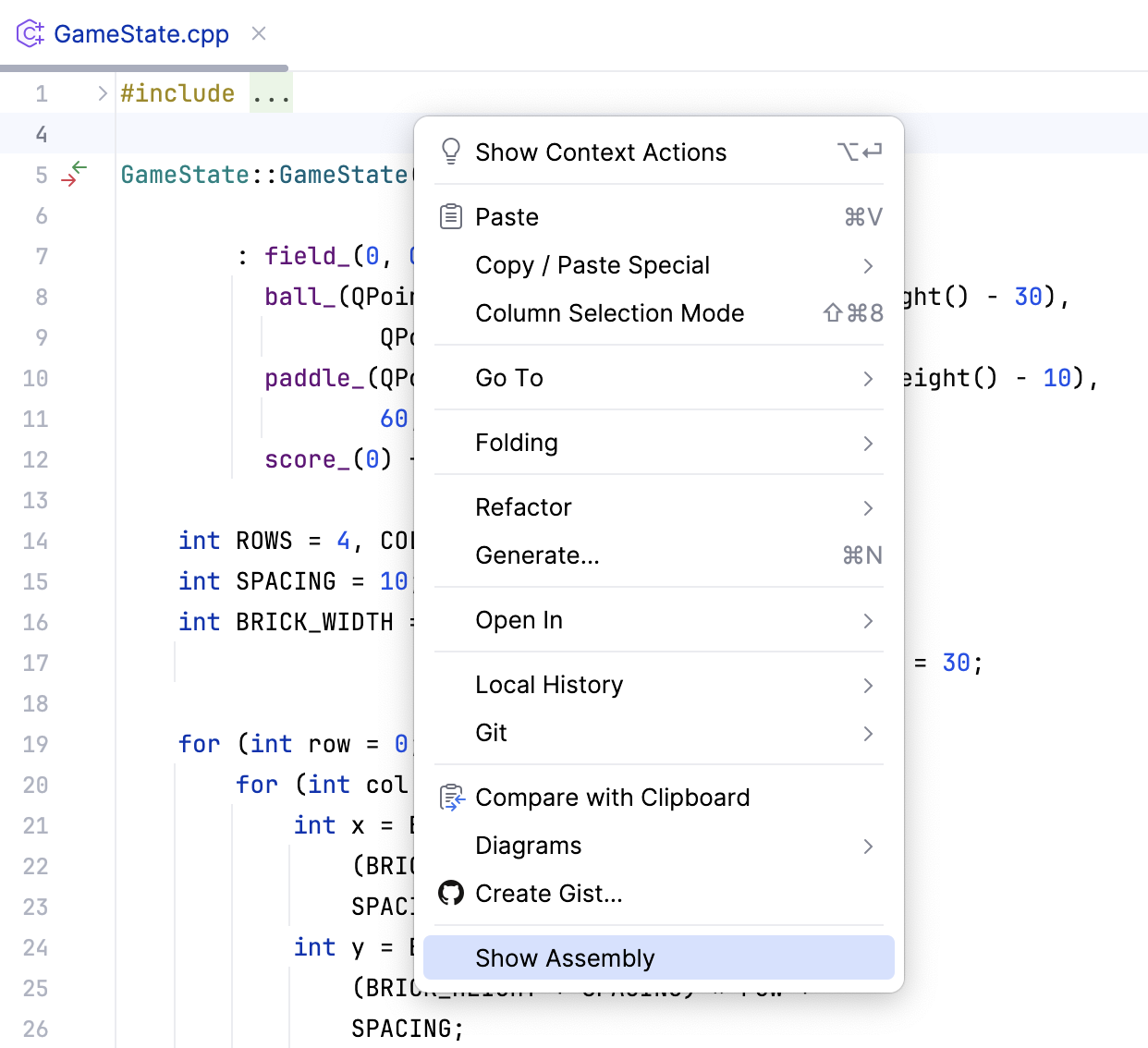Open the Go To submenu
This screenshot has width=1148, height=1048.
509,378
